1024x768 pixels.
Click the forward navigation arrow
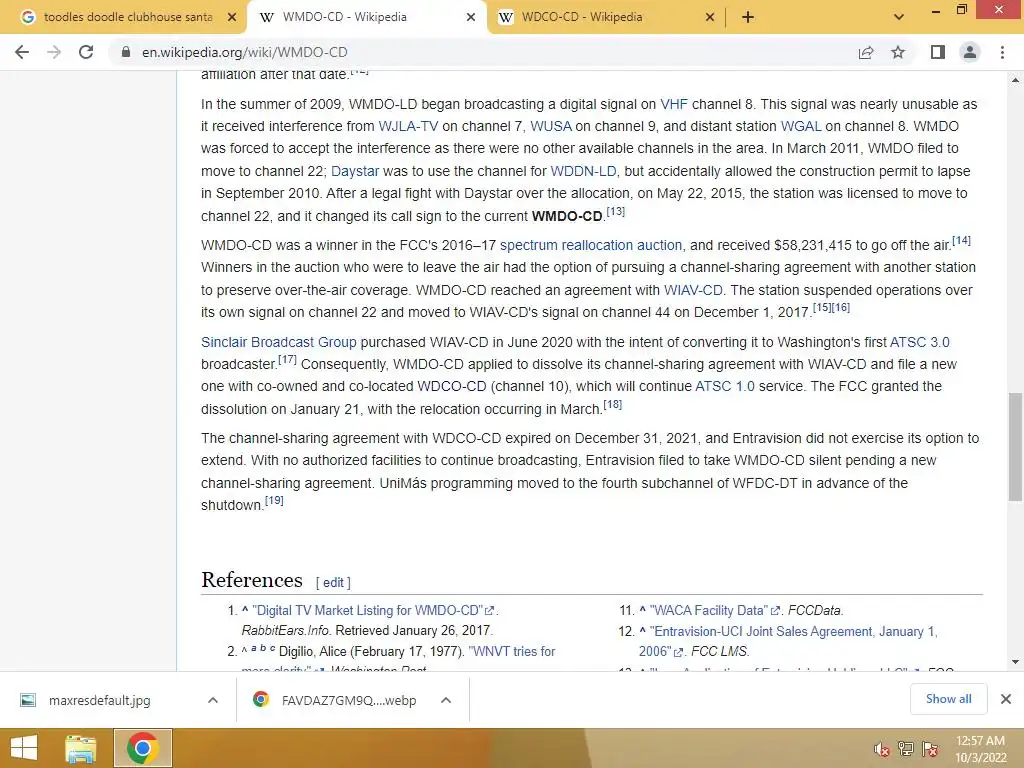[x=54, y=52]
